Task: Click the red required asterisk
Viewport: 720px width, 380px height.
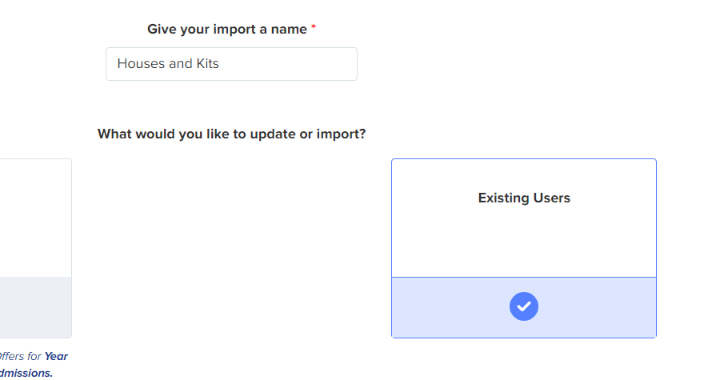Action: point(314,27)
